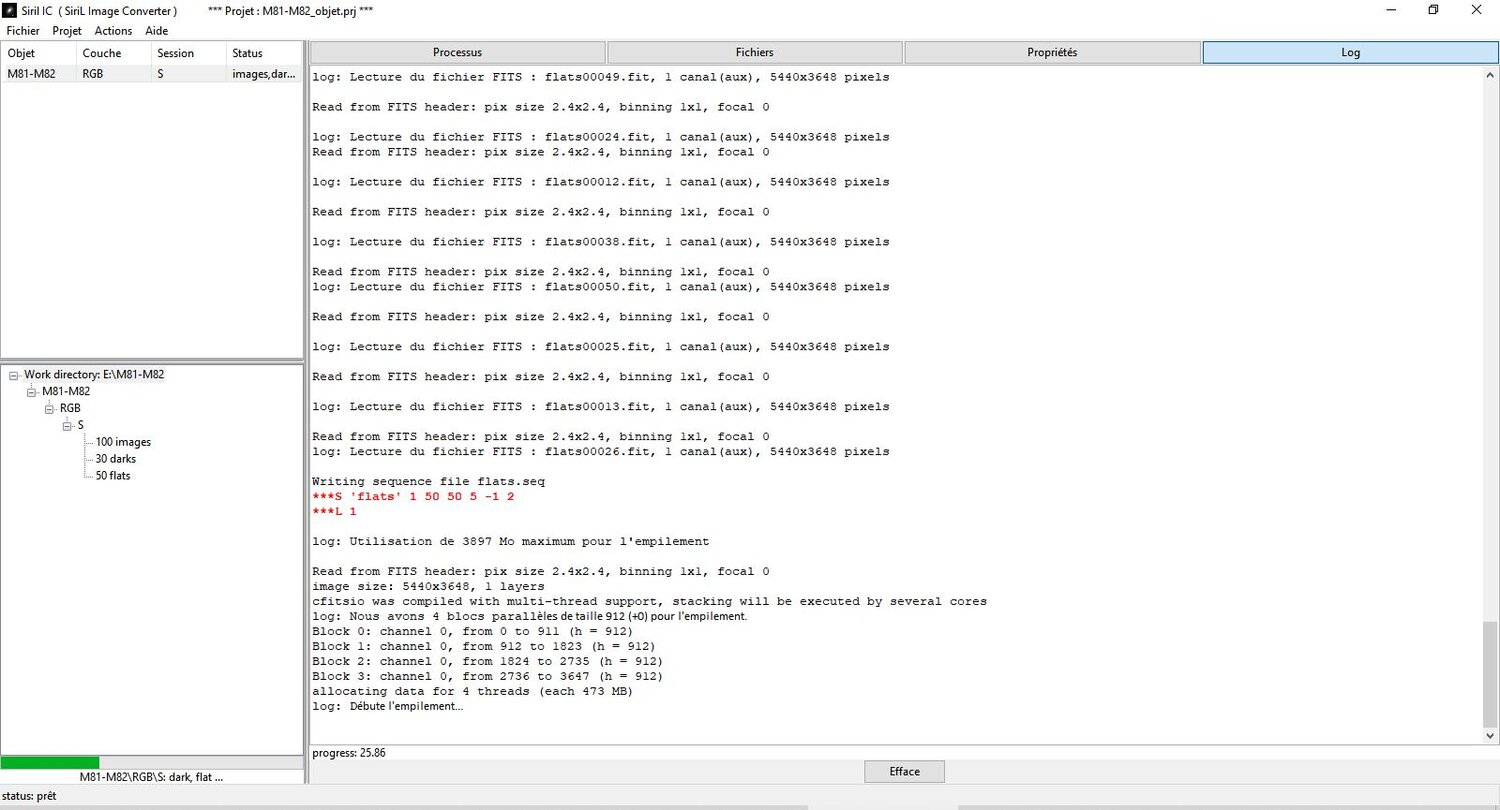
Task: Select the M81-M82 item in the tree
Action: tap(66, 392)
